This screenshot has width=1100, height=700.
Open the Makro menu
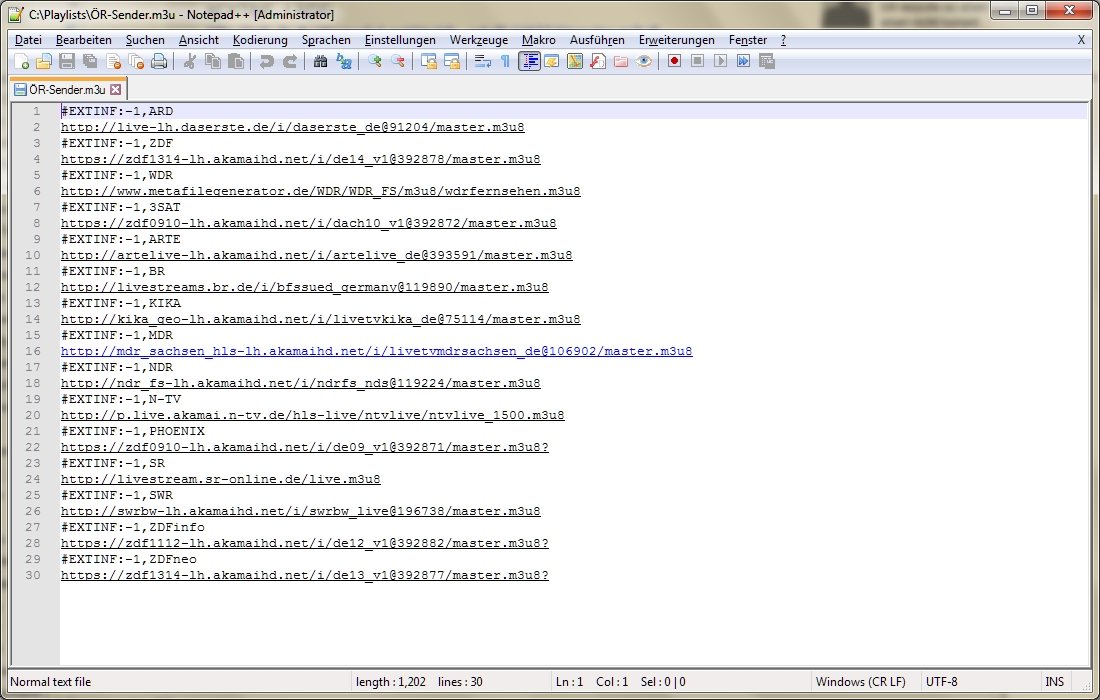click(539, 40)
